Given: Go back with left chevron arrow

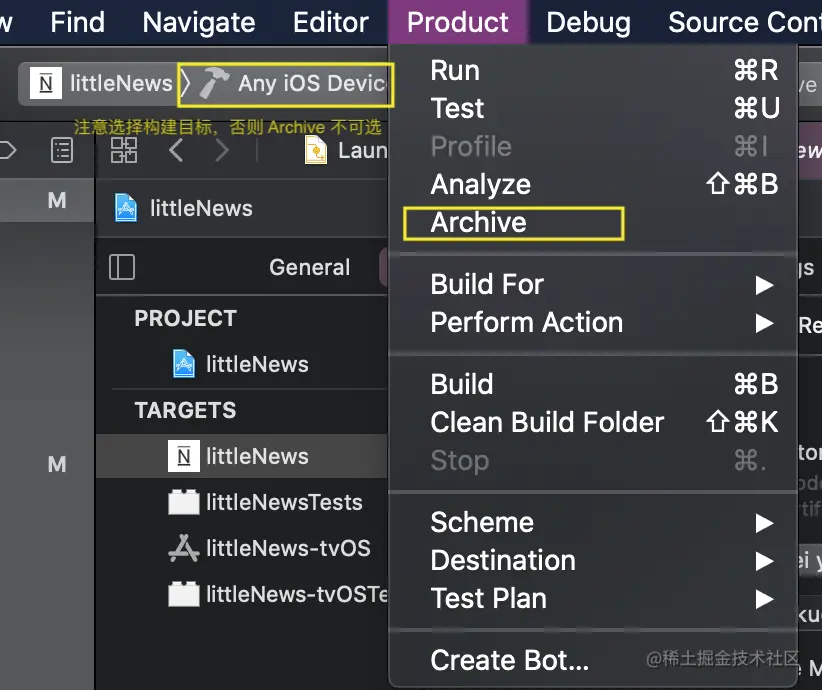Looking at the screenshot, I should pos(177,150).
